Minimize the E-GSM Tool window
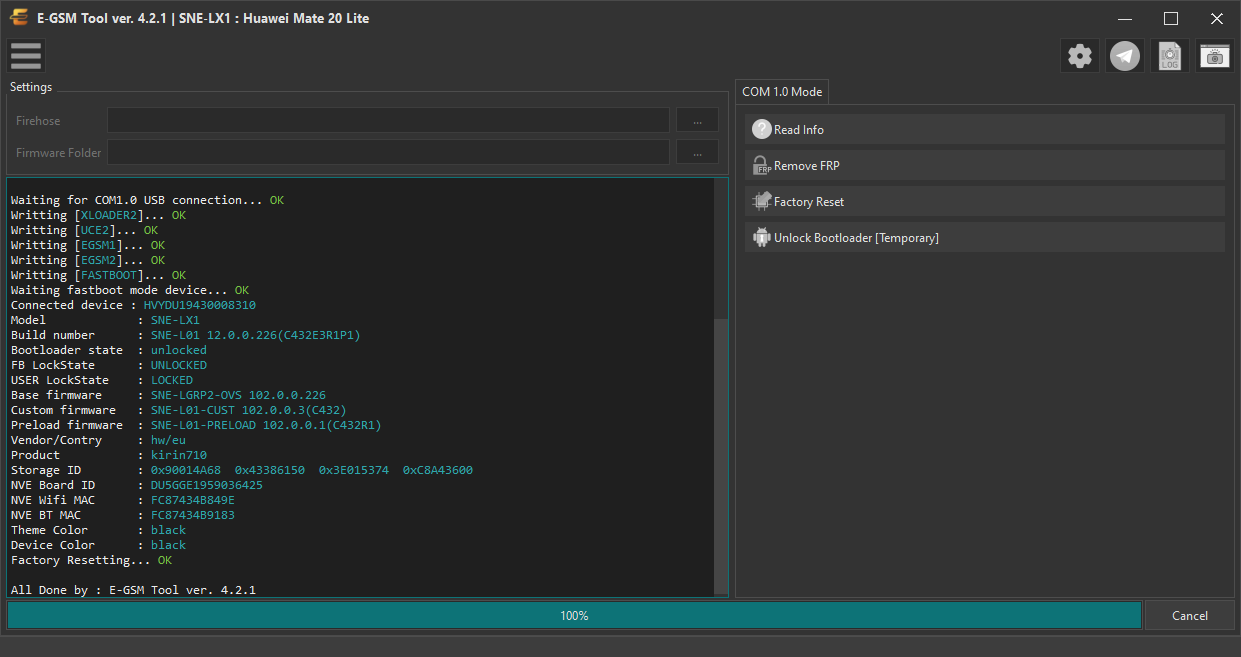The height and width of the screenshot is (657, 1241). (x=1125, y=18)
